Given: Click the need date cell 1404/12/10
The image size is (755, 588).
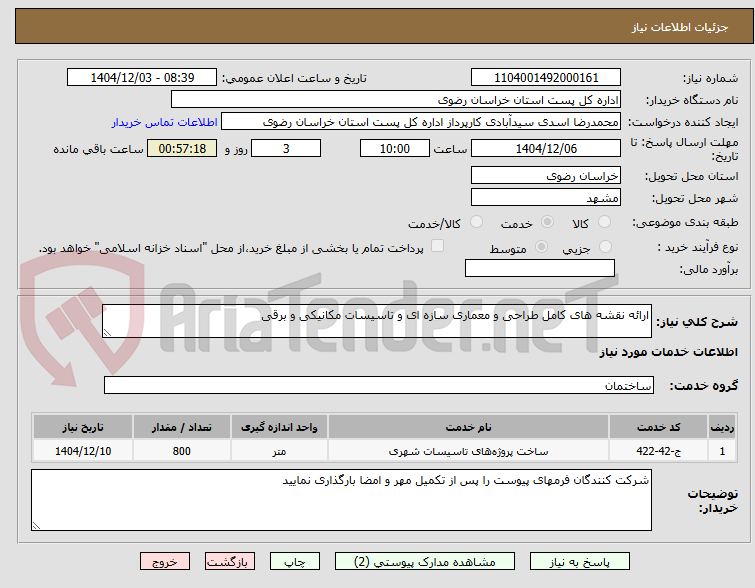Looking at the screenshot, I should (83, 451).
